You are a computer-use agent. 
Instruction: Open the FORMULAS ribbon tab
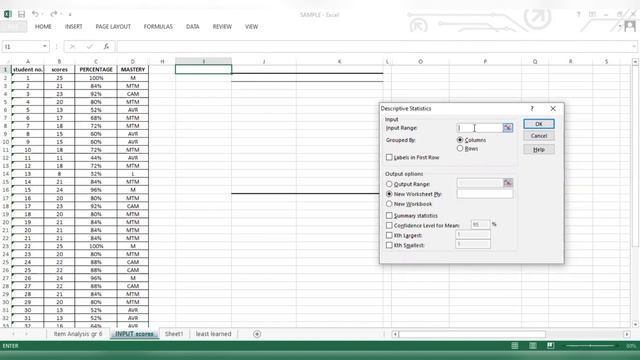pyautogui.click(x=158, y=27)
